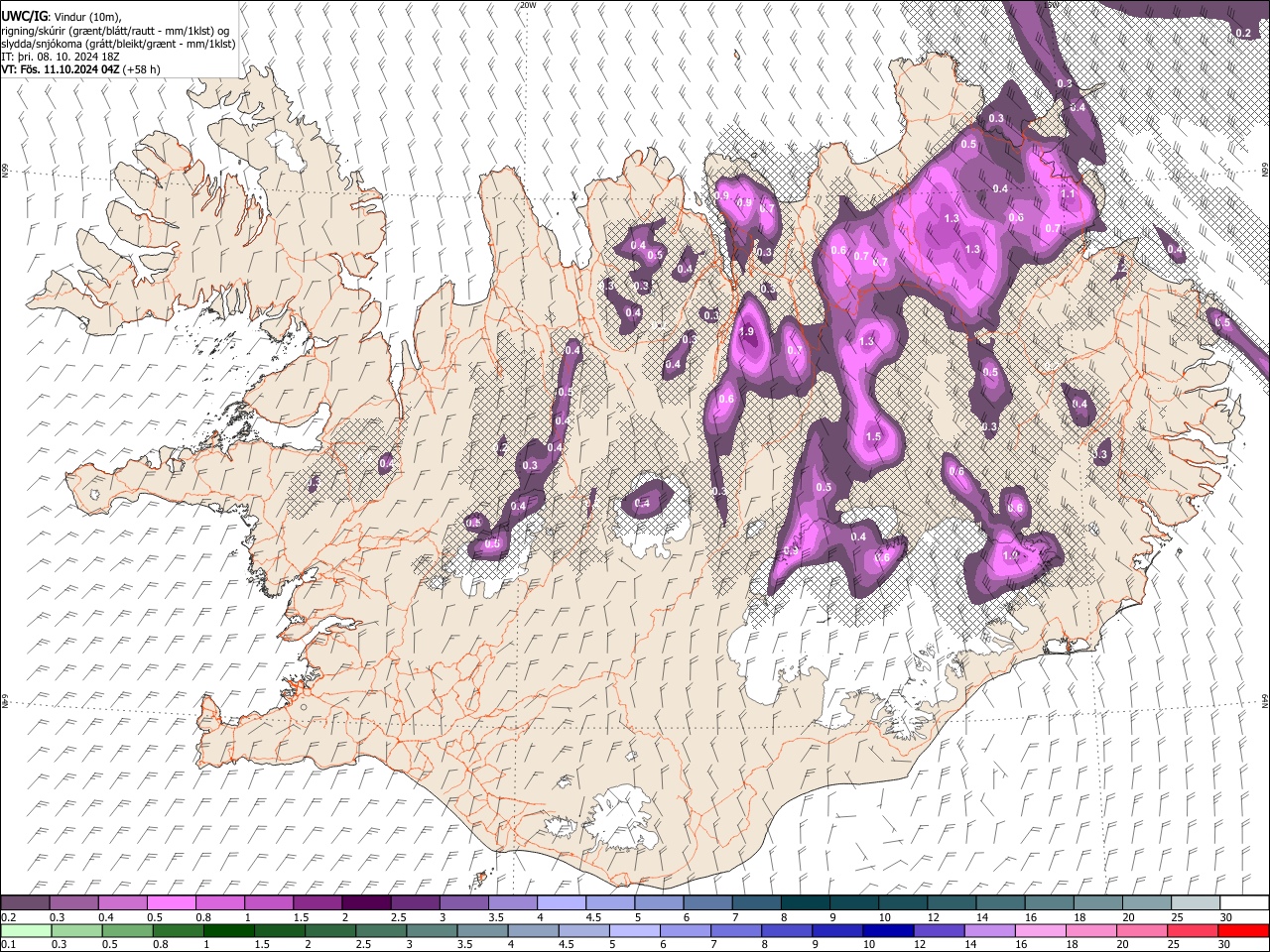Pick the 0.4 swatch in the upper legend row
This screenshot has width=1270, height=952.
pyautogui.click(x=122, y=903)
